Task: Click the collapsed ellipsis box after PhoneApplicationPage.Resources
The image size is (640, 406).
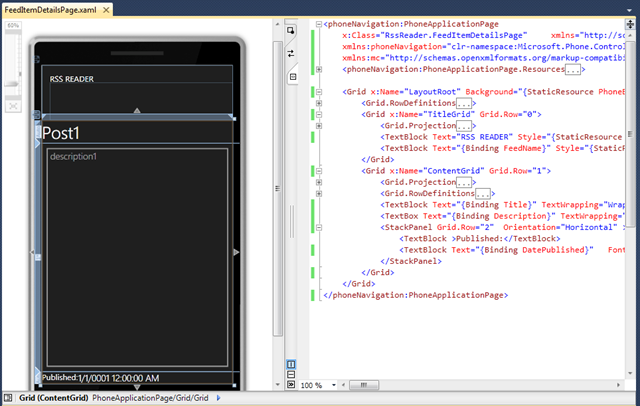Action: [x=573, y=70]
